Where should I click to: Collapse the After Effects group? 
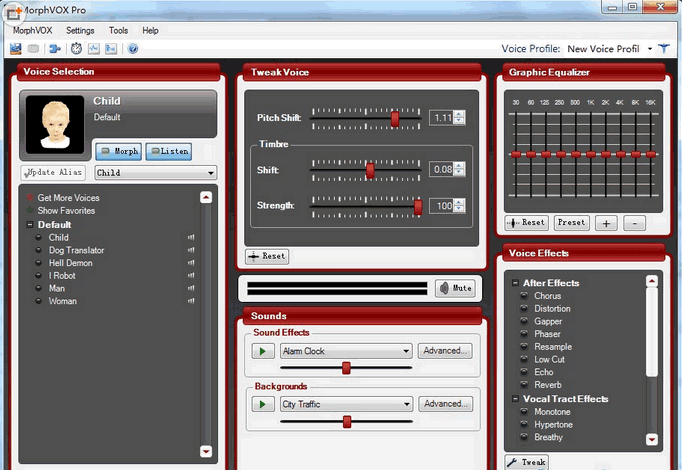(x=515, y=283)
